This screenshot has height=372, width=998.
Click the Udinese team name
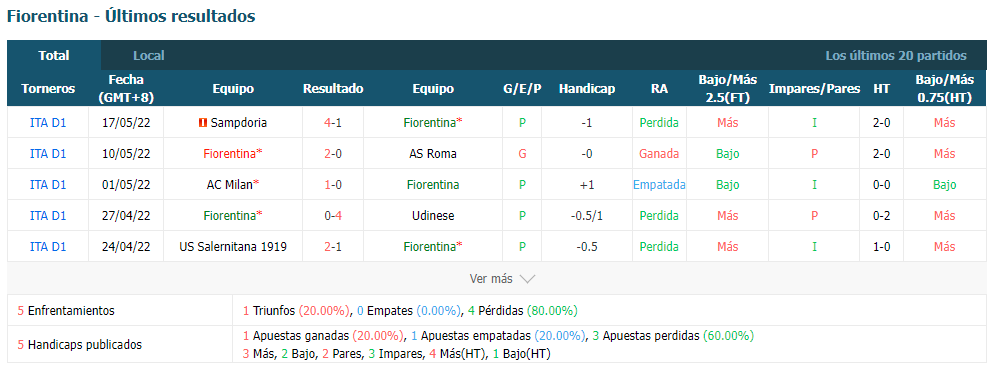[433, 215]
